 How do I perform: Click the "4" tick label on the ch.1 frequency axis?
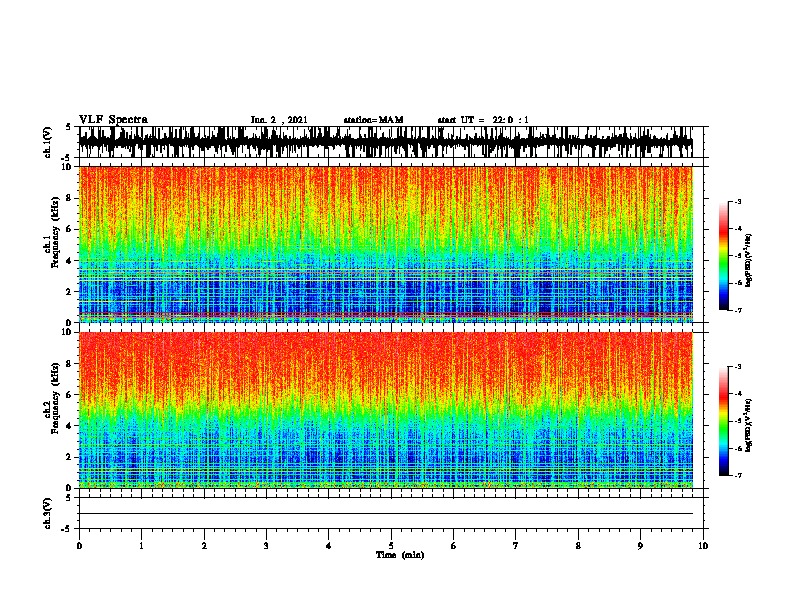tap(69, 261)
